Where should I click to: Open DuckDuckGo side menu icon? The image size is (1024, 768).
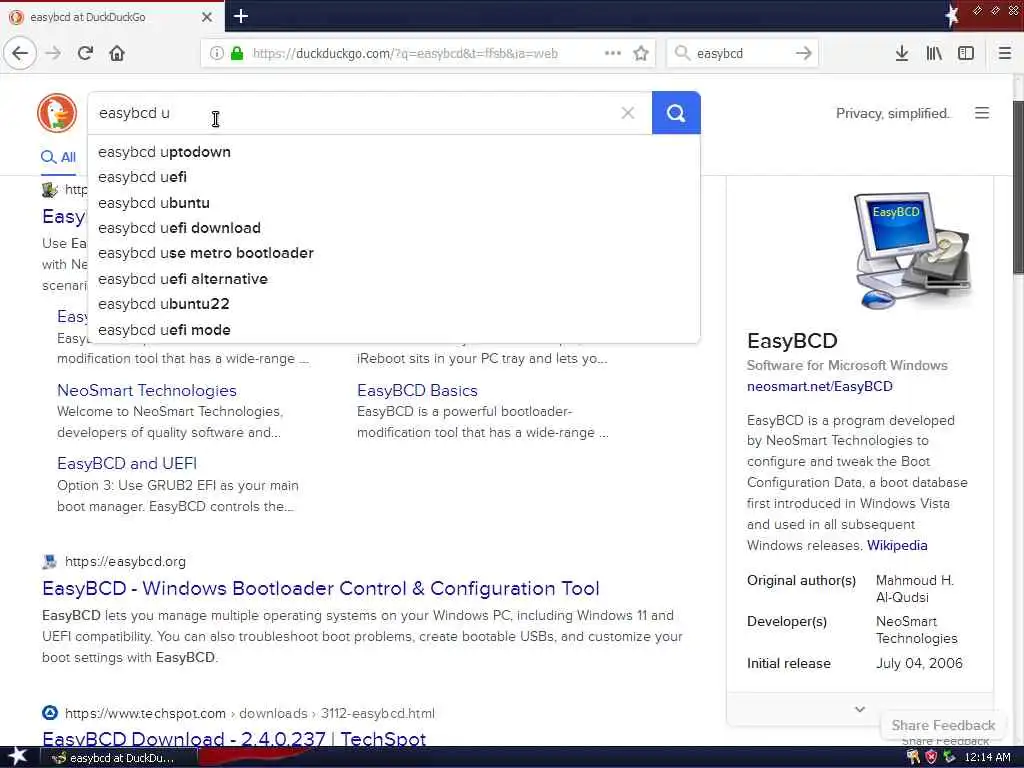click(982, 113)
